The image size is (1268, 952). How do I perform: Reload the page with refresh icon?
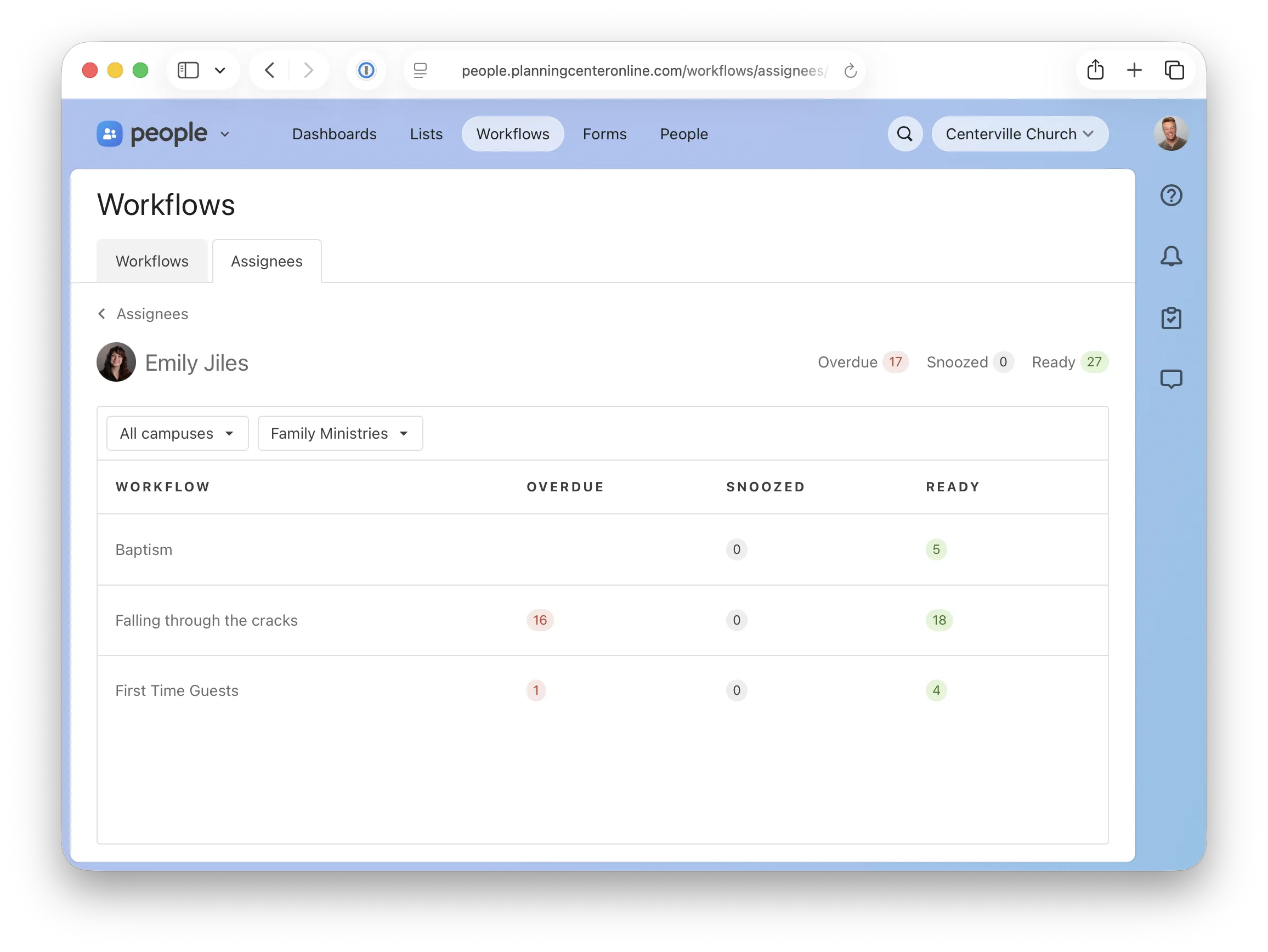click(x=850, y=71)
